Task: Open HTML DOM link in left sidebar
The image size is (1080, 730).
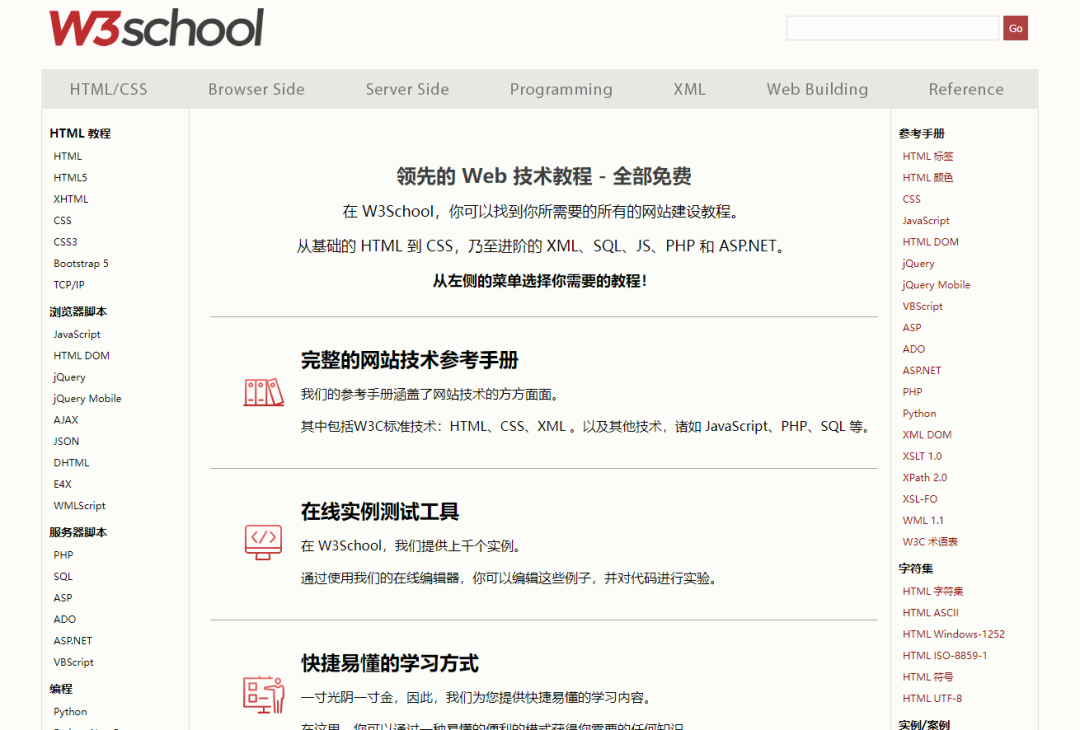Action: [x=81, y=355]
